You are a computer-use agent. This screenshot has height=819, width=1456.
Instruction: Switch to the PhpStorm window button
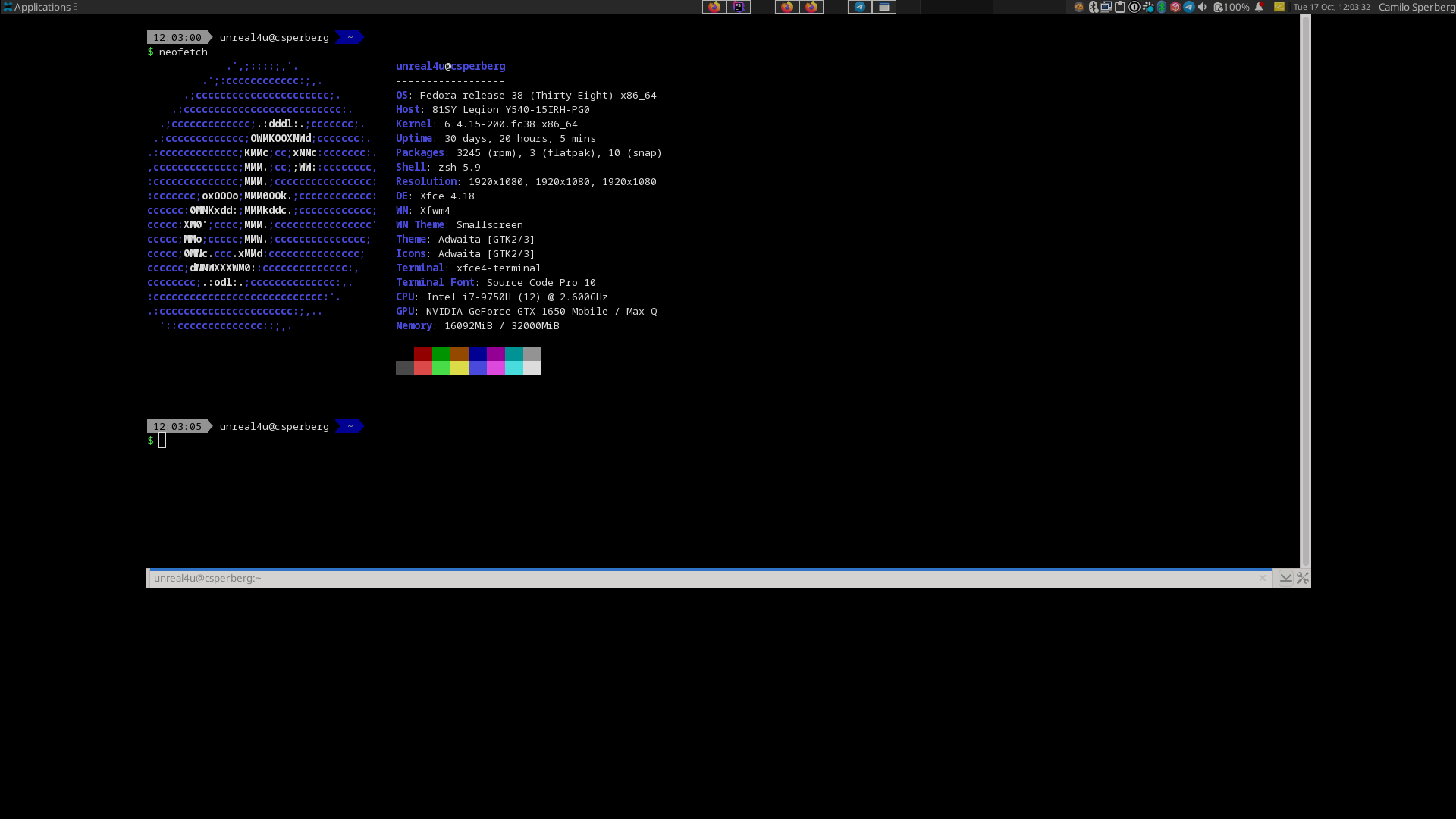point(738,7)
